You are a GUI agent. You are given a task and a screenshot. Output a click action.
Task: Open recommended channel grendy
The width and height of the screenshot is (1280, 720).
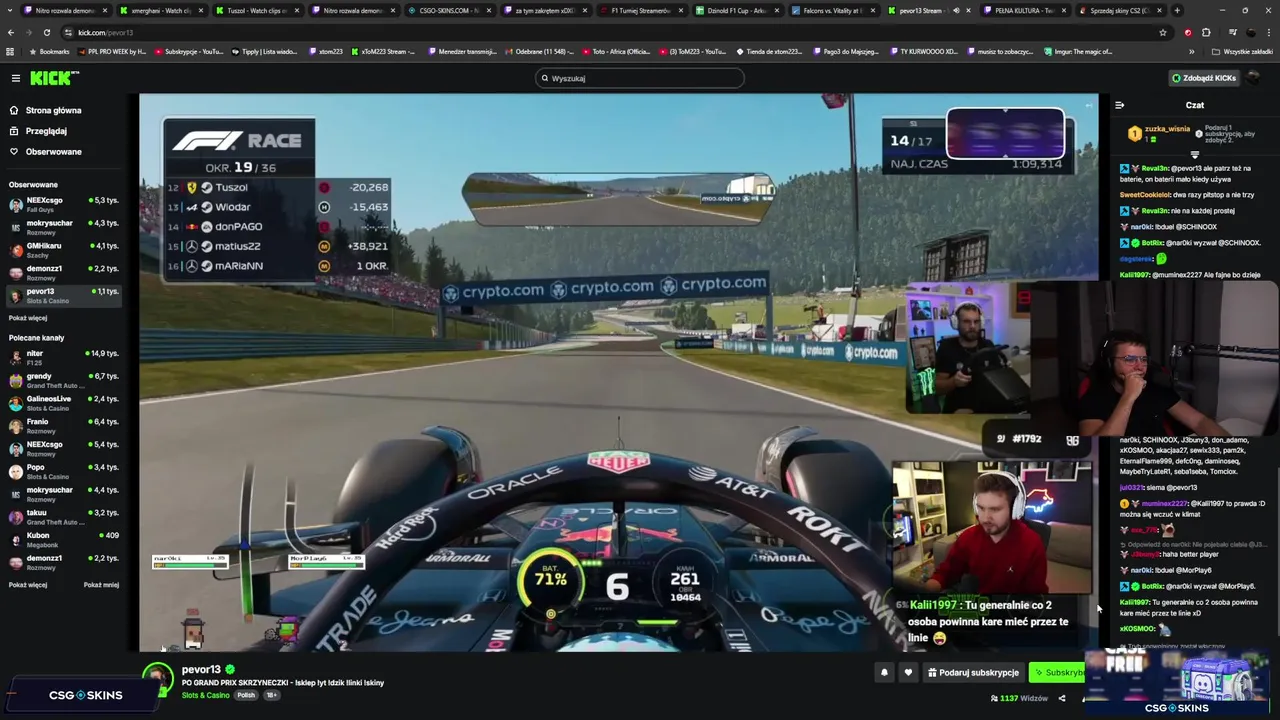[x=62, y=380]
